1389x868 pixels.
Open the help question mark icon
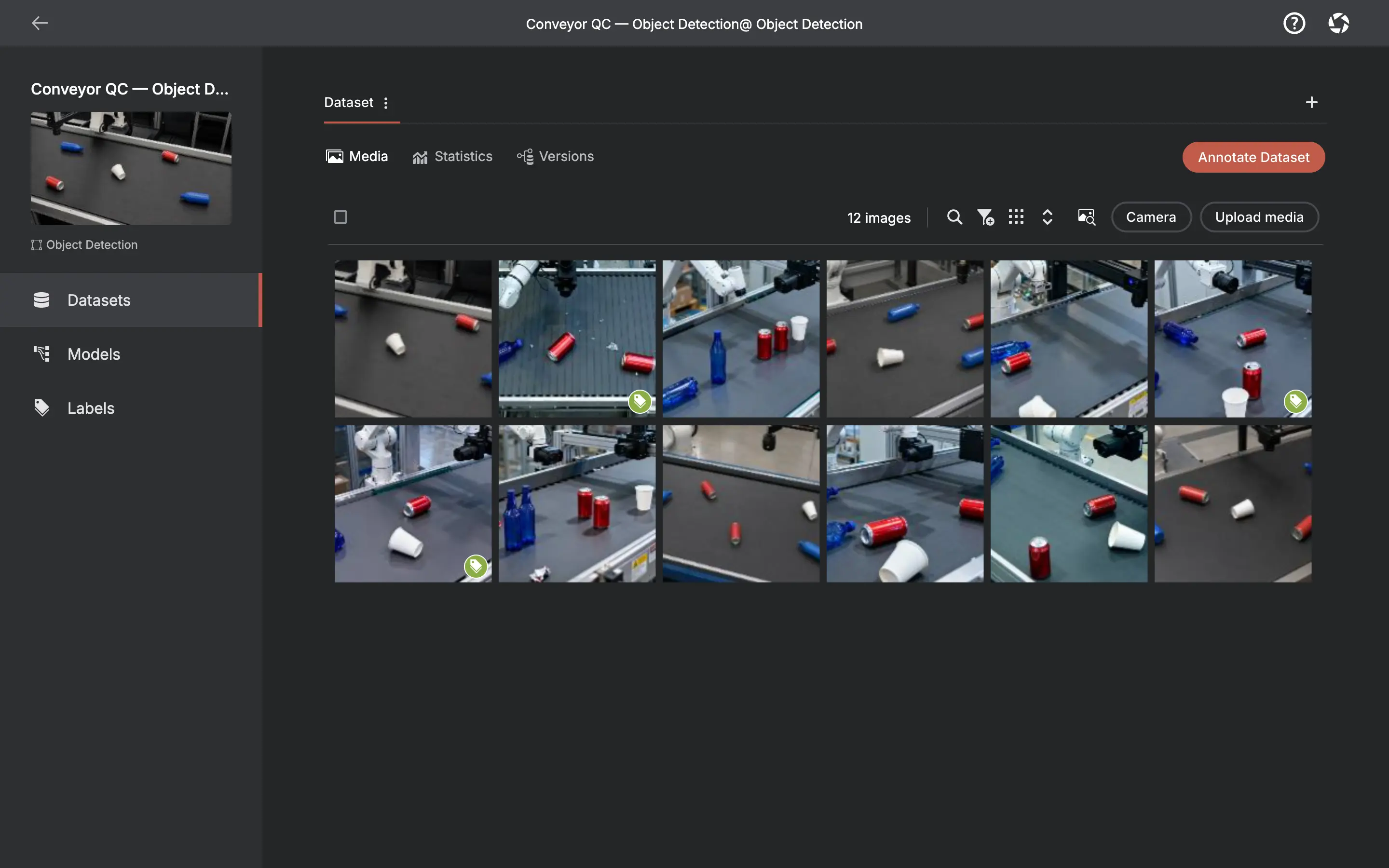[1294, 24]
